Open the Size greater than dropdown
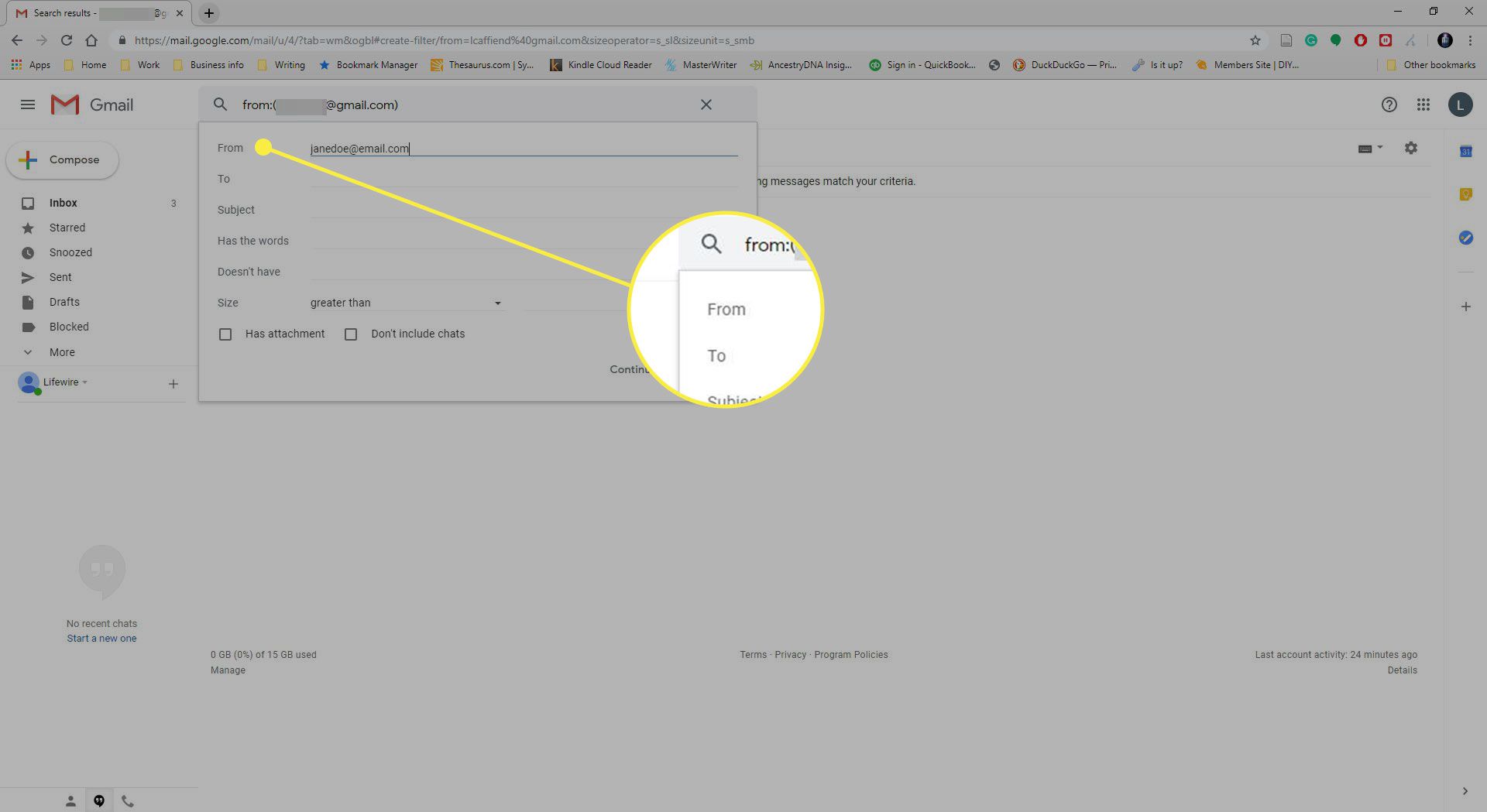Image resolution: width=1487 pixels, height=812 pixels. [406, 303]
